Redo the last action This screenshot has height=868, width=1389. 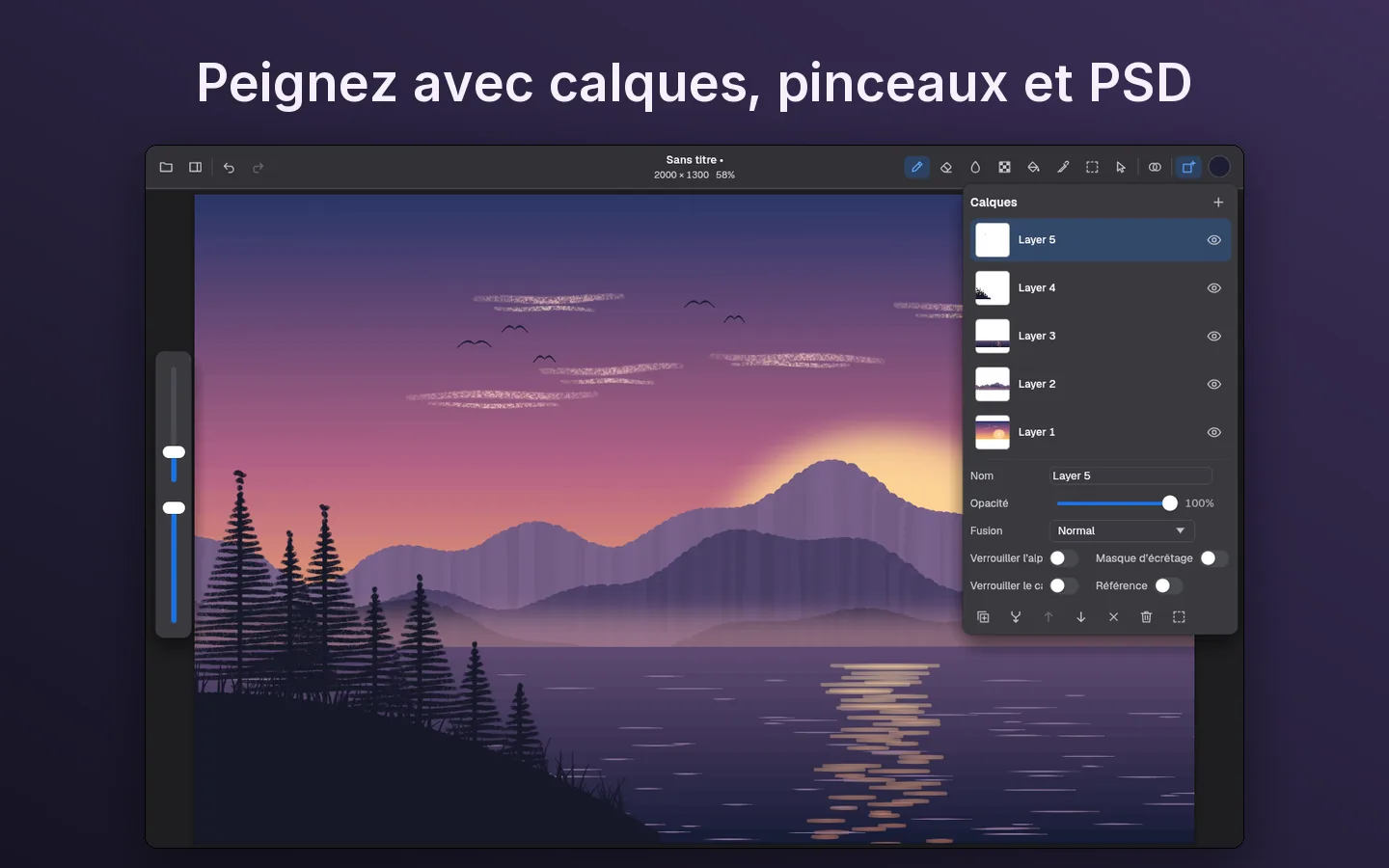pyautogui.click(x=258, y=168)
